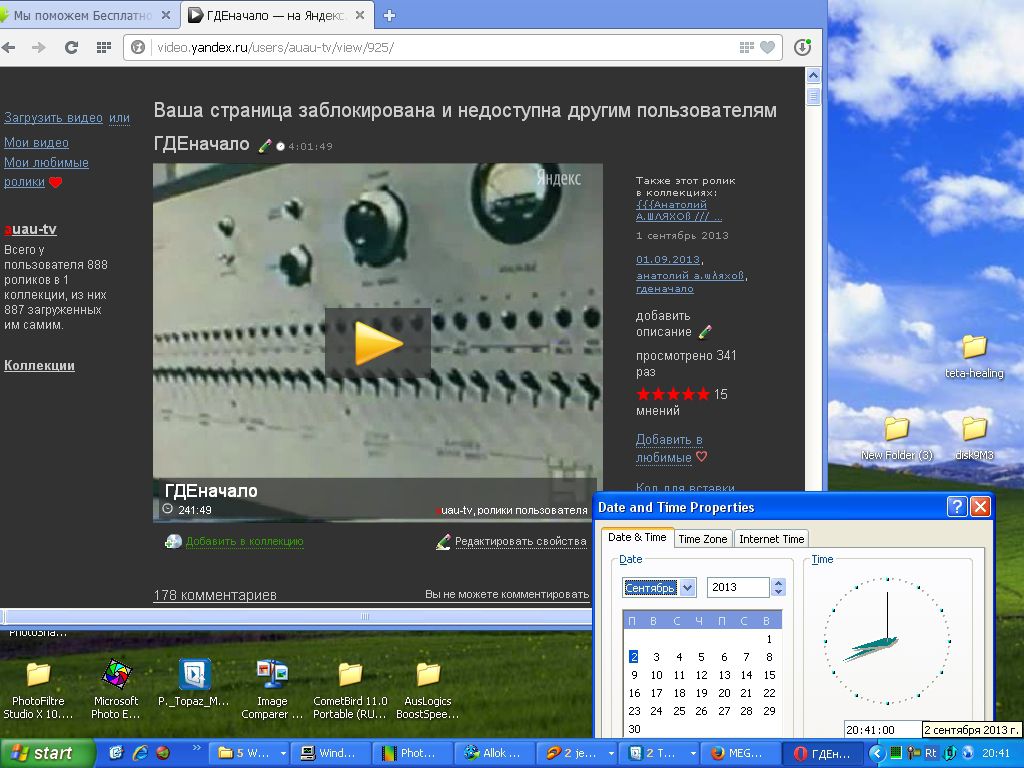Open the New Folder (3) desktop folder
The height and width of the screenshot is (768, 1024).
[x=897, y=438]
